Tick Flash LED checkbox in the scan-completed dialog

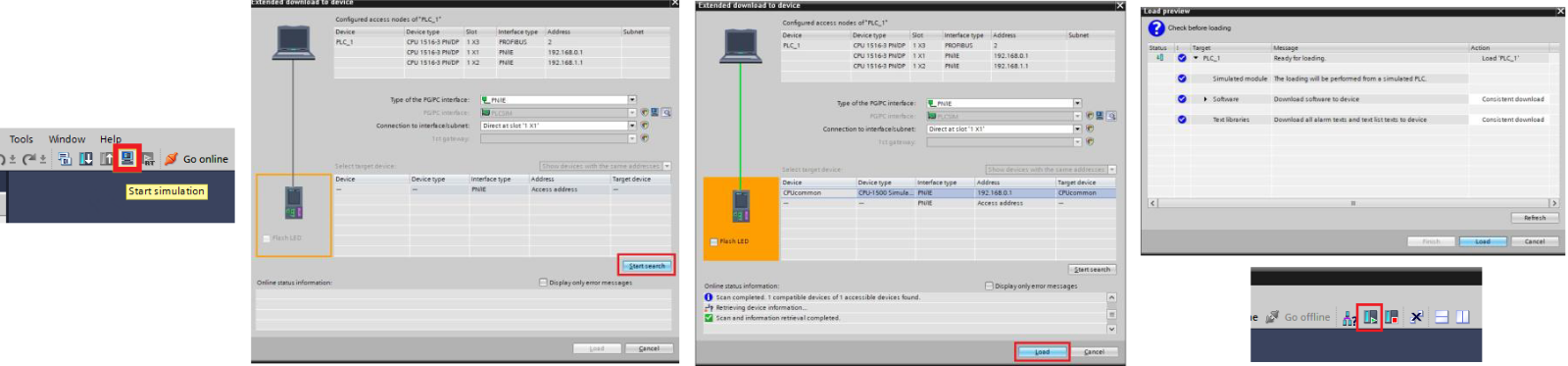[x=712, y=241]
